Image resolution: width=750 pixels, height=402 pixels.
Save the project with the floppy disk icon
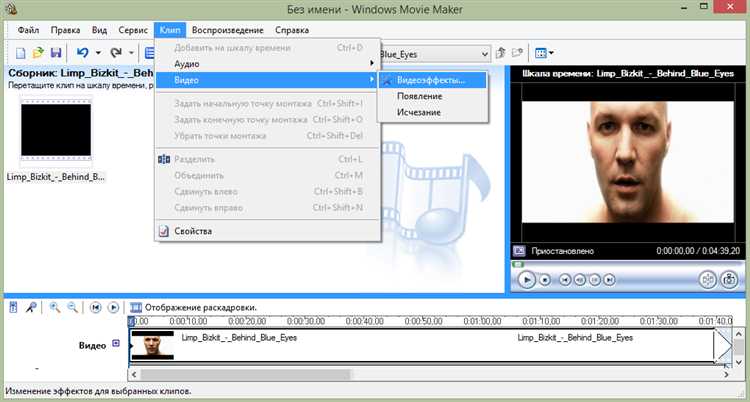click(56, 53)
